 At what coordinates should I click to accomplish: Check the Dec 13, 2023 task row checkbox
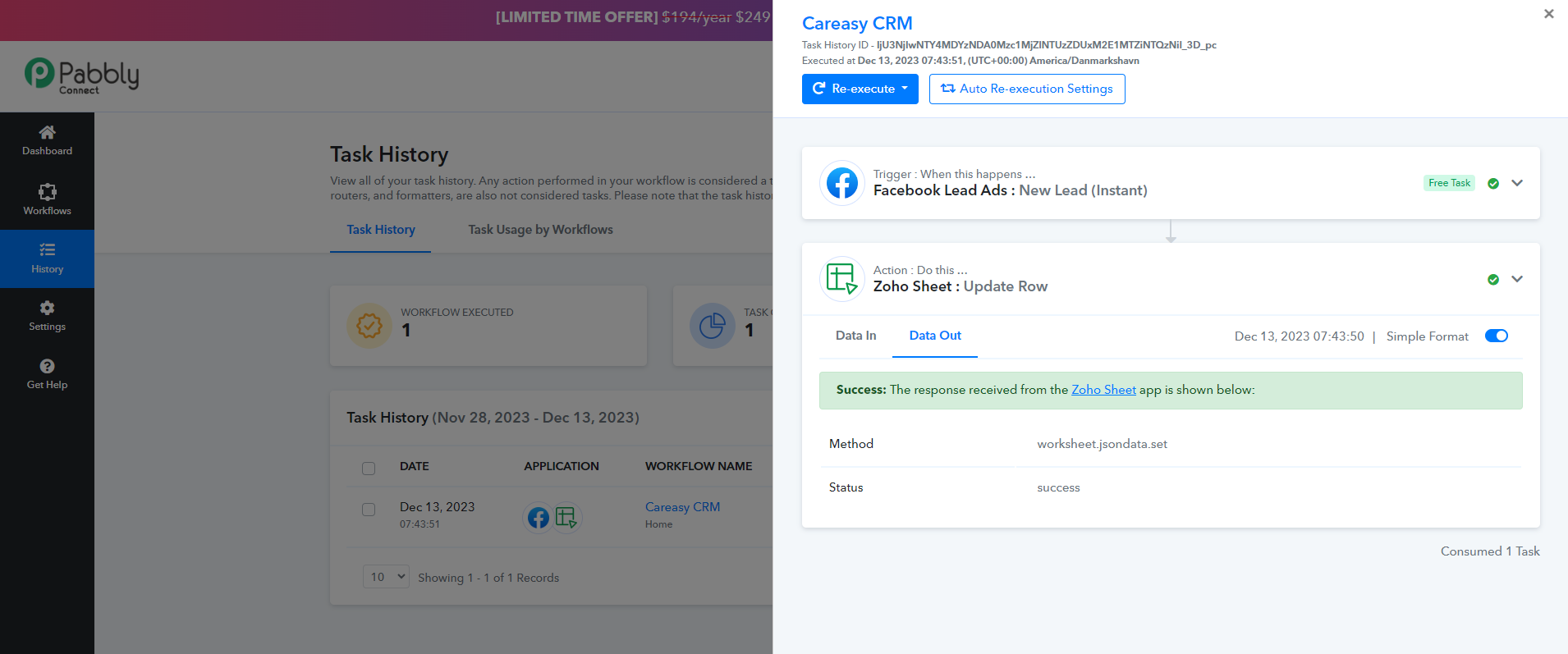tap(369, 510)
